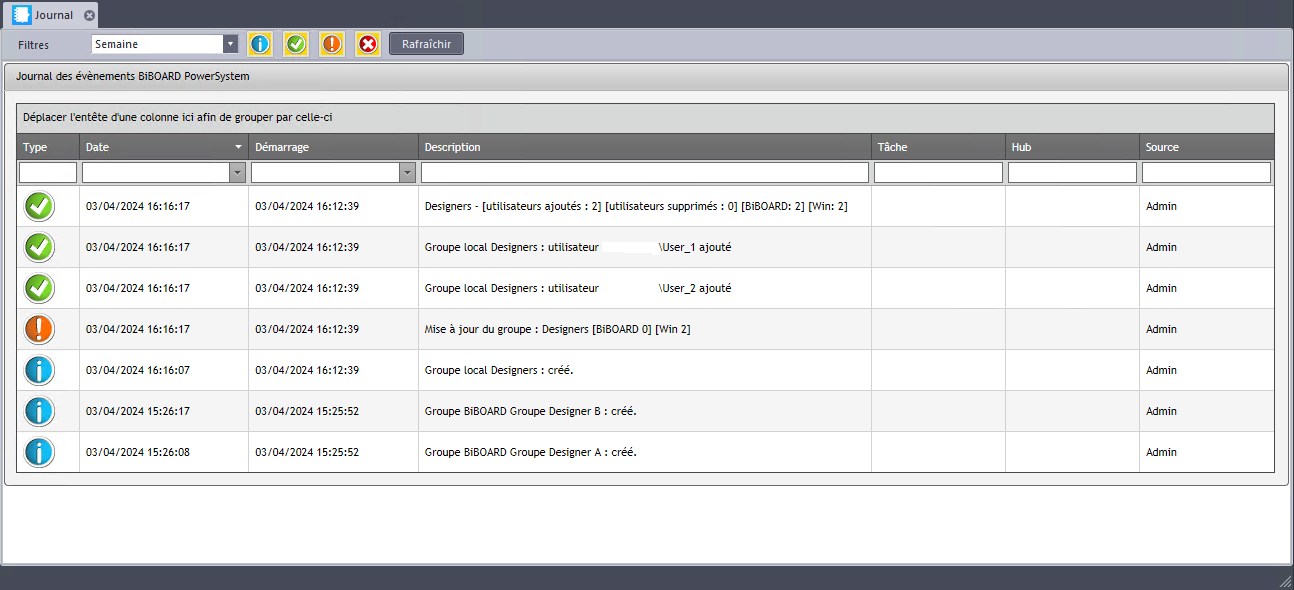The height and width of the screenshot is (590, 1294).
Task: Click the 'Journal des évènements BiBOARD PowerSystem' panel title
Action: (x=133, y=76)
